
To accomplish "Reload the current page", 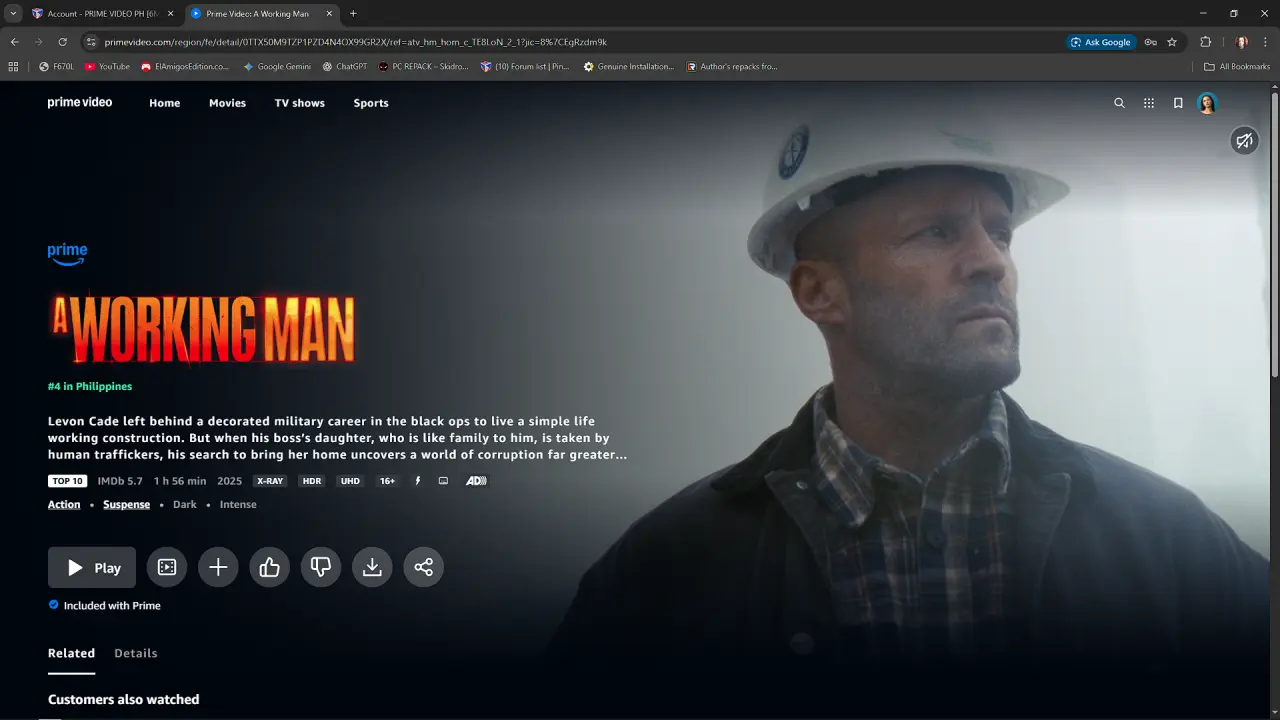I will pos(62,42).
